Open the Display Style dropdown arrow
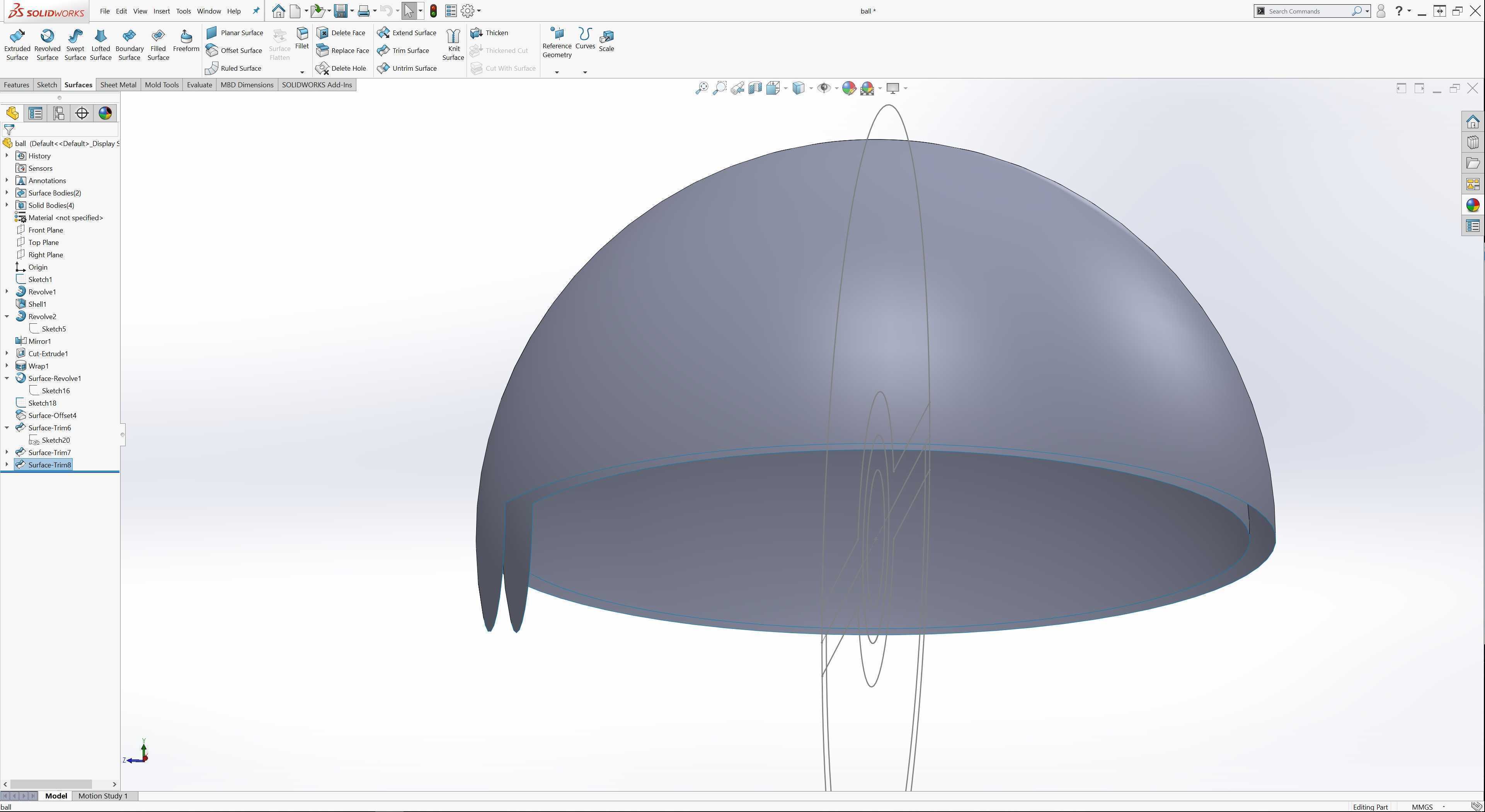The width and height of the screenshot is (1485, 812). (811, 88)
